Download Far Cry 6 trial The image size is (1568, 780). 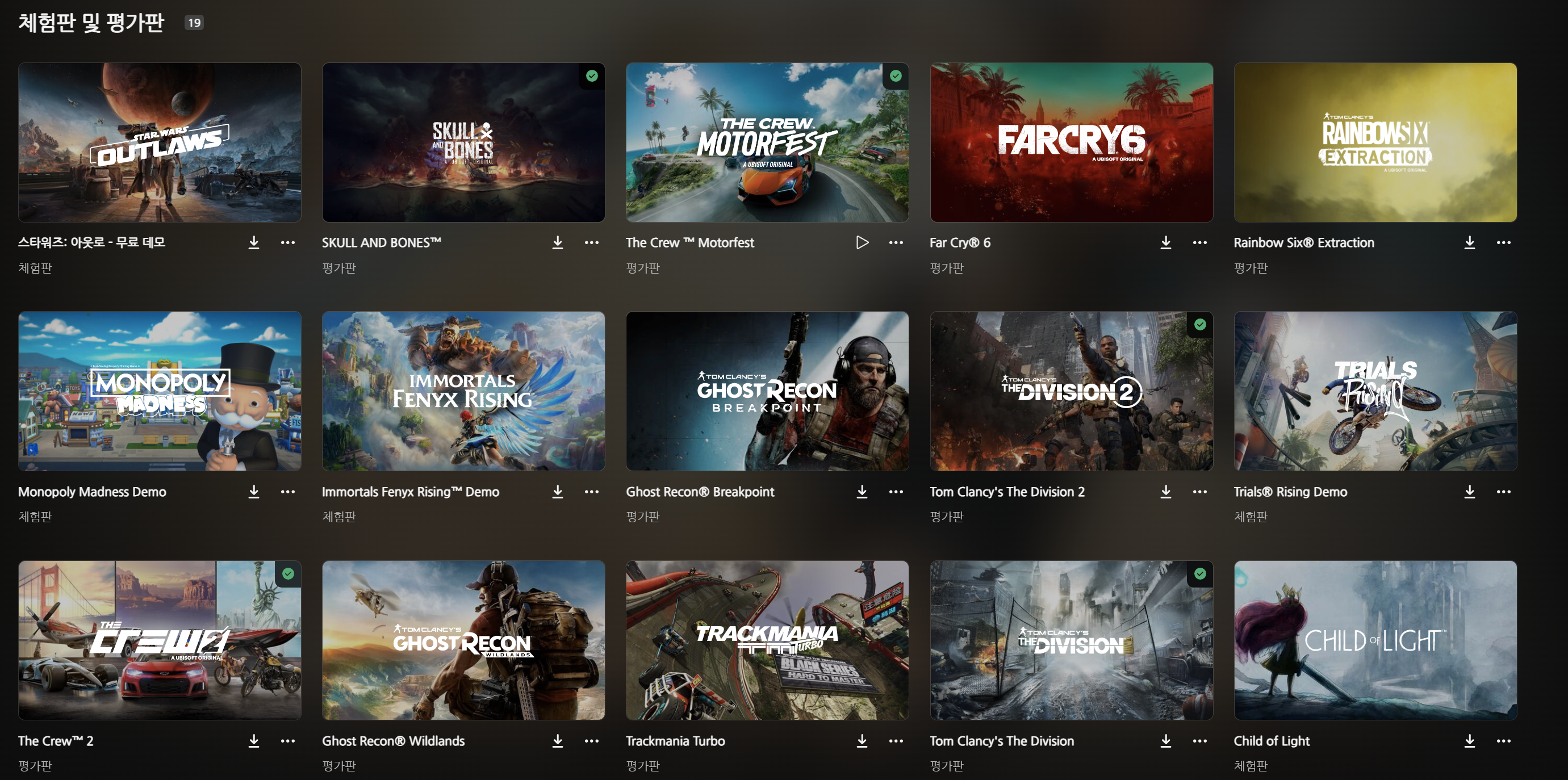tap(1165, 243)
